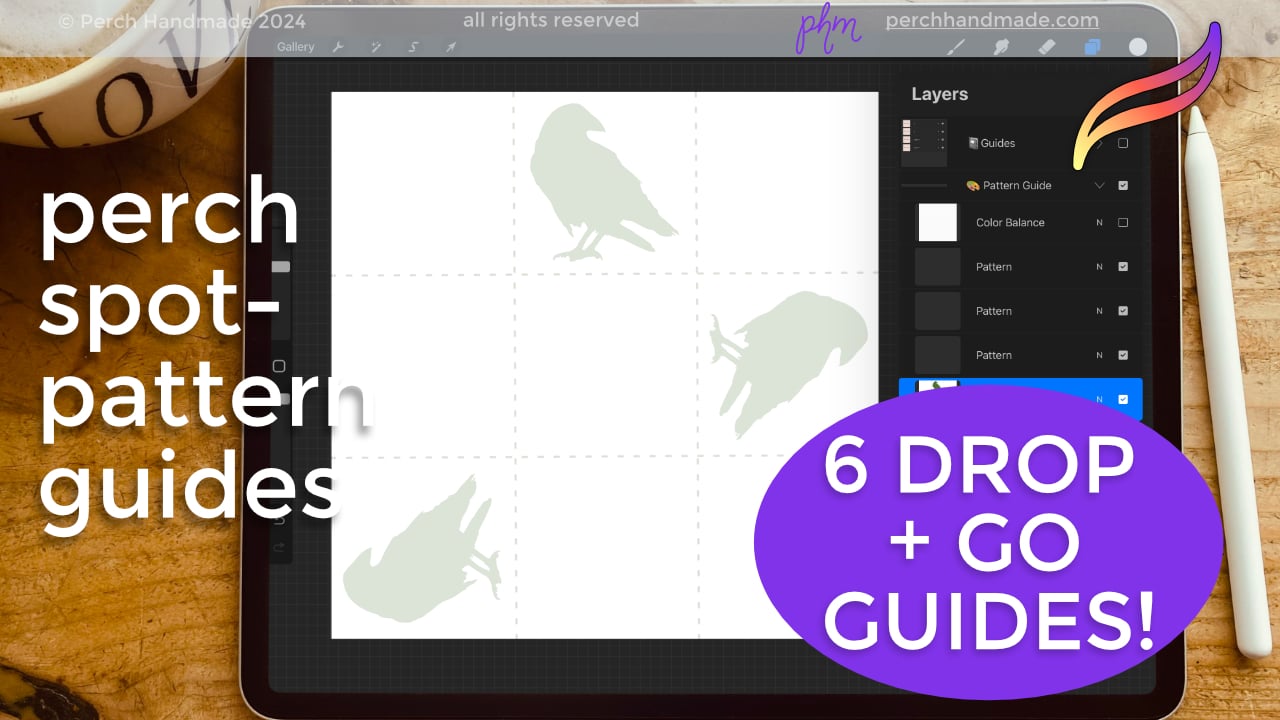Select the Guides group thumbnail
This screenshot has width=1280, height=720.
924,142
